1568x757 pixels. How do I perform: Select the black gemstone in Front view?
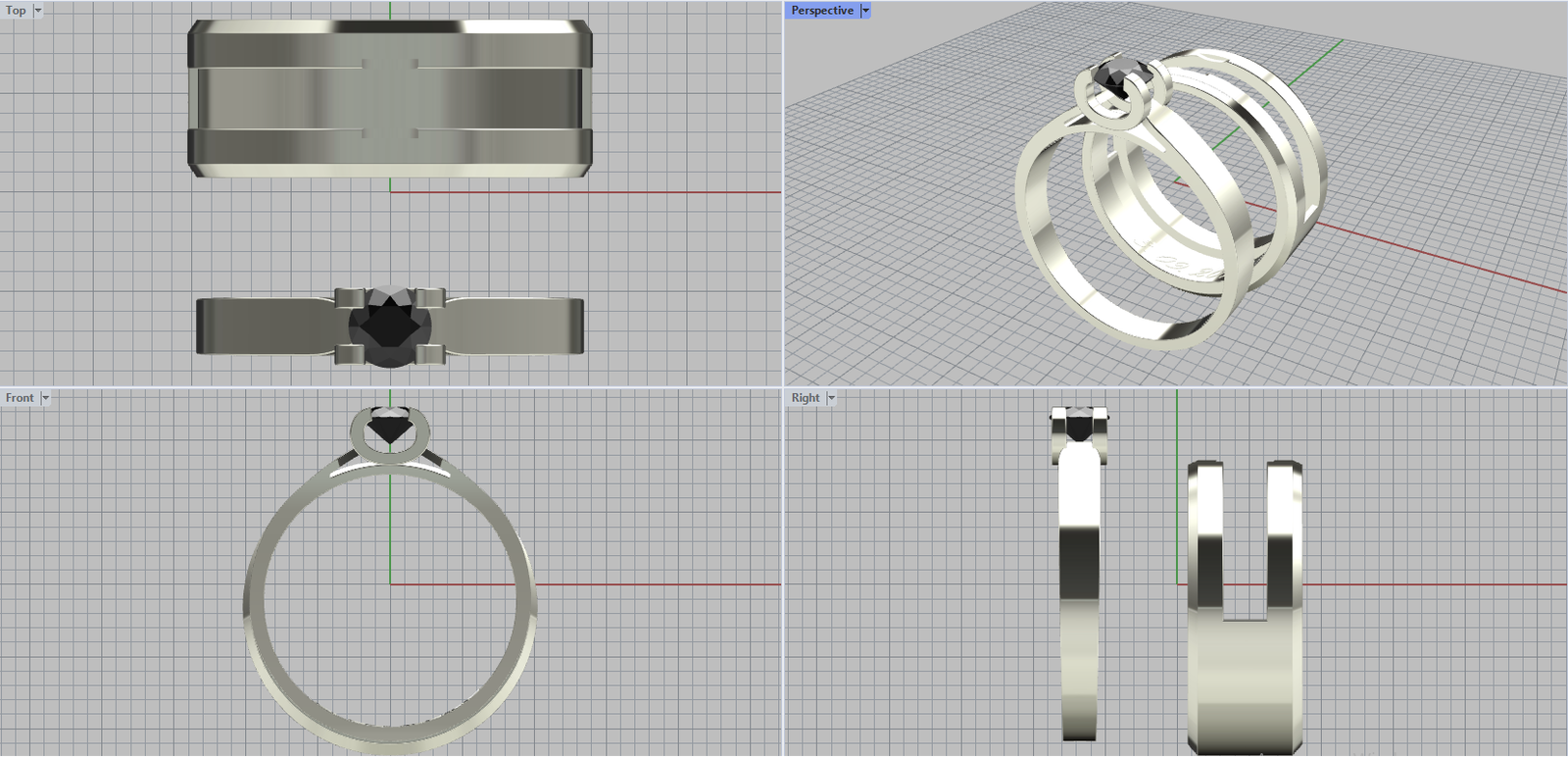(x=389, y=428)
